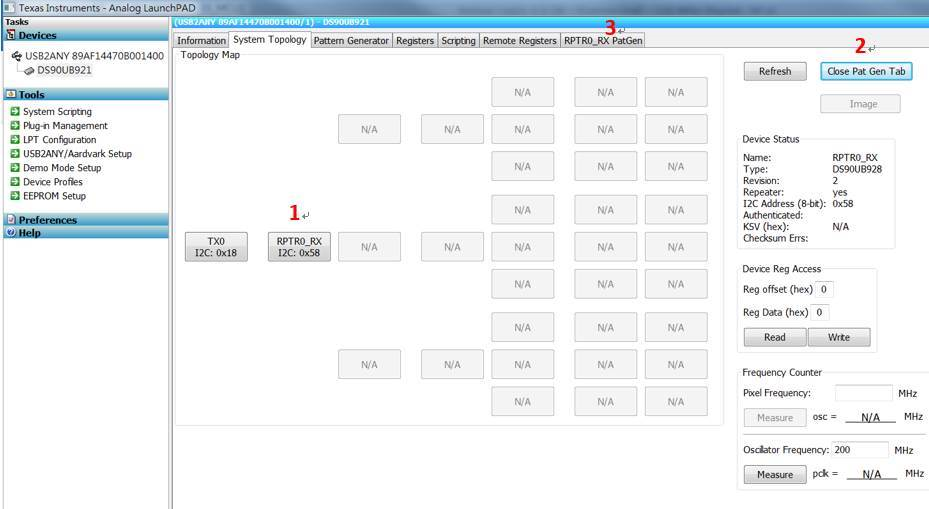Image resolution: width=929 pixels, height=509 pixels.
Task: Click the USB icon beside USB2ANY 89AF14470B001400
Action: pyautogui.click(x=17, y=56)
